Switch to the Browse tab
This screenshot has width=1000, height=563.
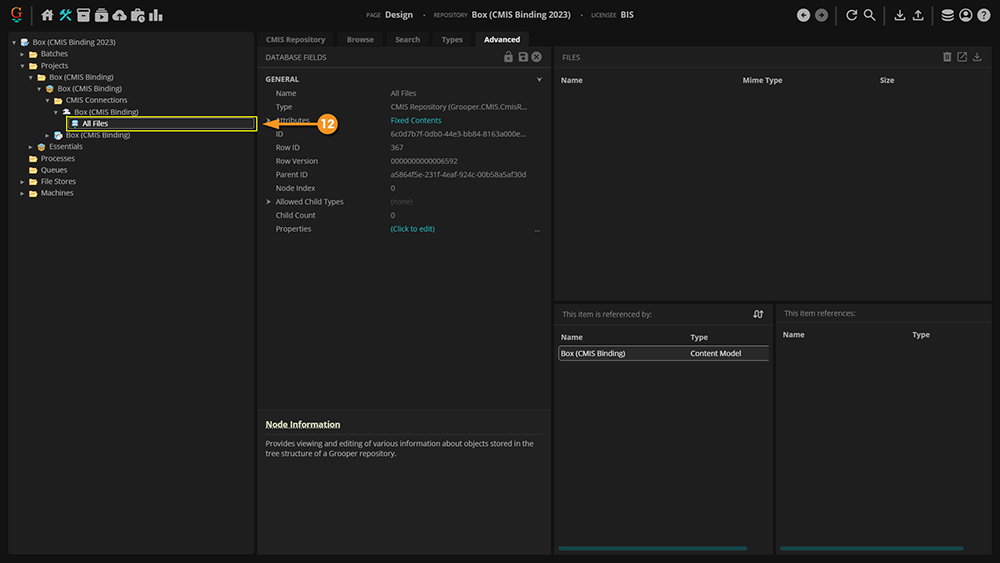pos(360,39)
